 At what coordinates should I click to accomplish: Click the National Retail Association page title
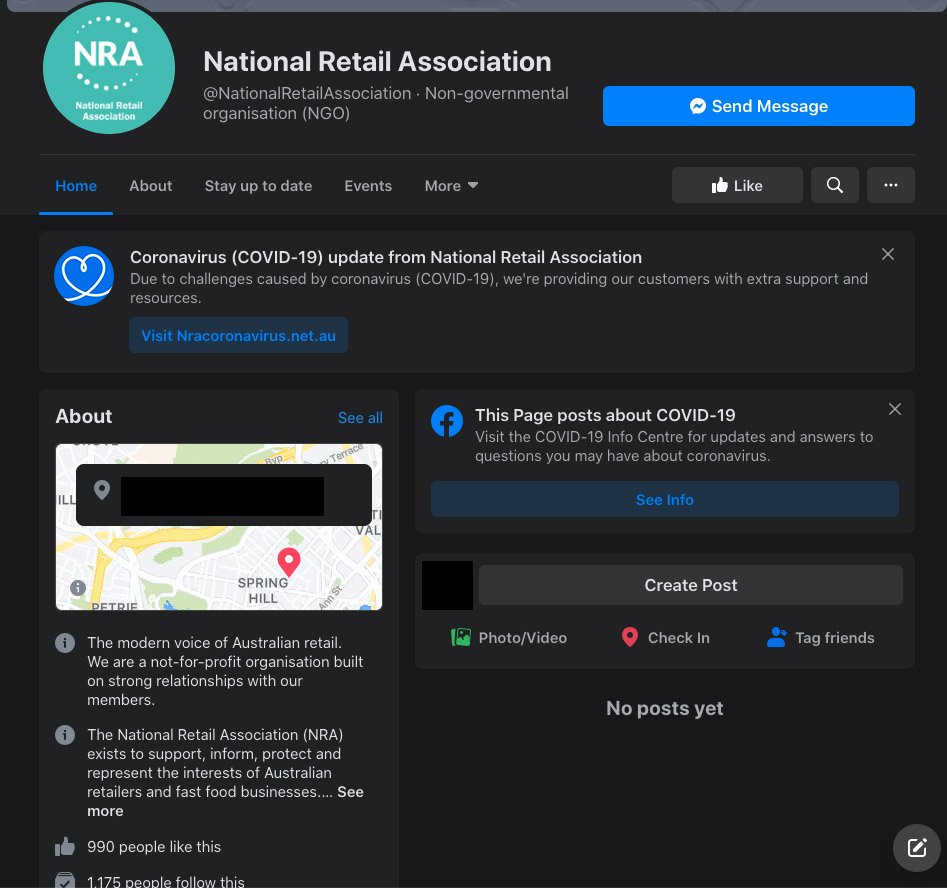[377, 62]
